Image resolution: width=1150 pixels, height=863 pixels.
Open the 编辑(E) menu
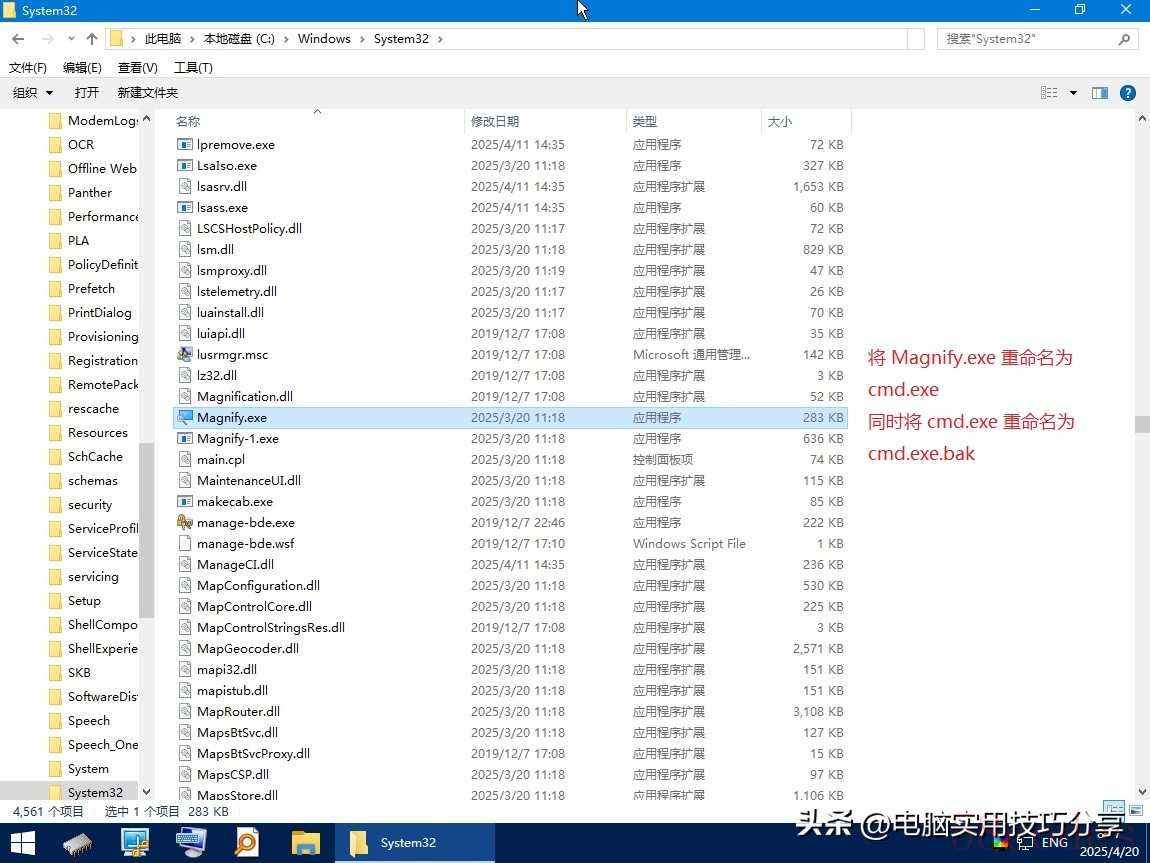pyautogui.click(x=82, y=67)
